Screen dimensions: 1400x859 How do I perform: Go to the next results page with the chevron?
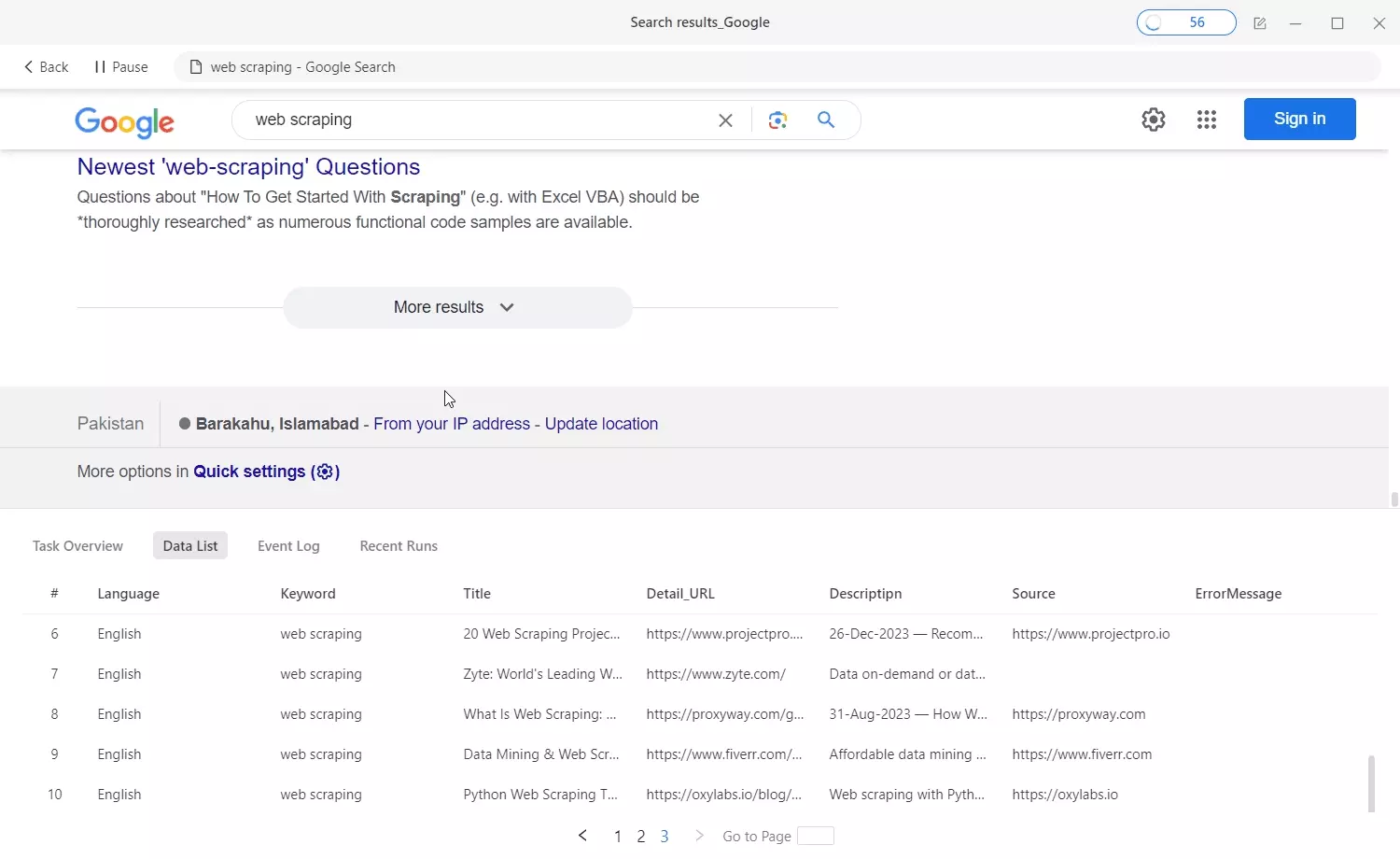pyautogui.click(x=699, y=836)
